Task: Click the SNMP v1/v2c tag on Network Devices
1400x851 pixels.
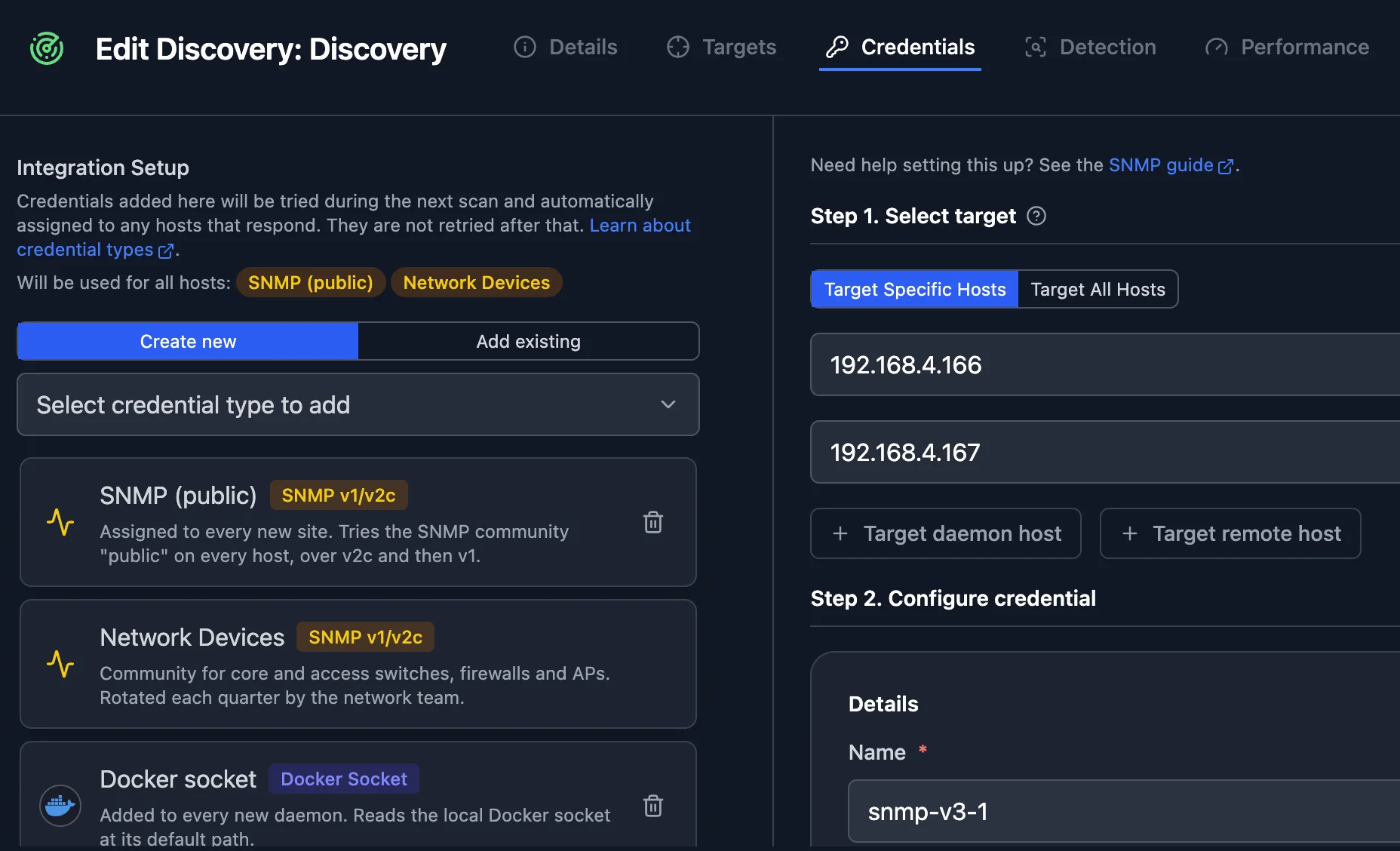Action: tap(366, 637)
